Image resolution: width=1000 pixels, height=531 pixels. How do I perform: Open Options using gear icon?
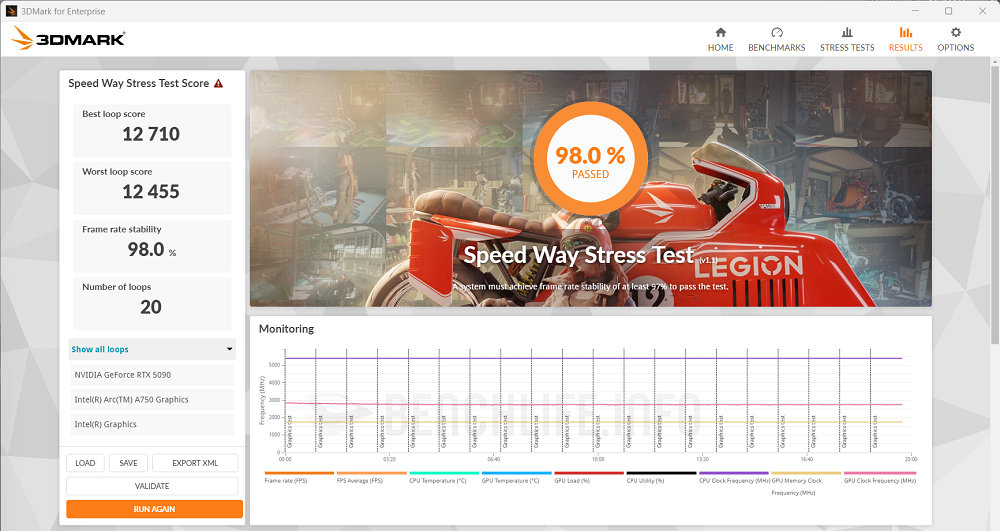tap(955, 32)
